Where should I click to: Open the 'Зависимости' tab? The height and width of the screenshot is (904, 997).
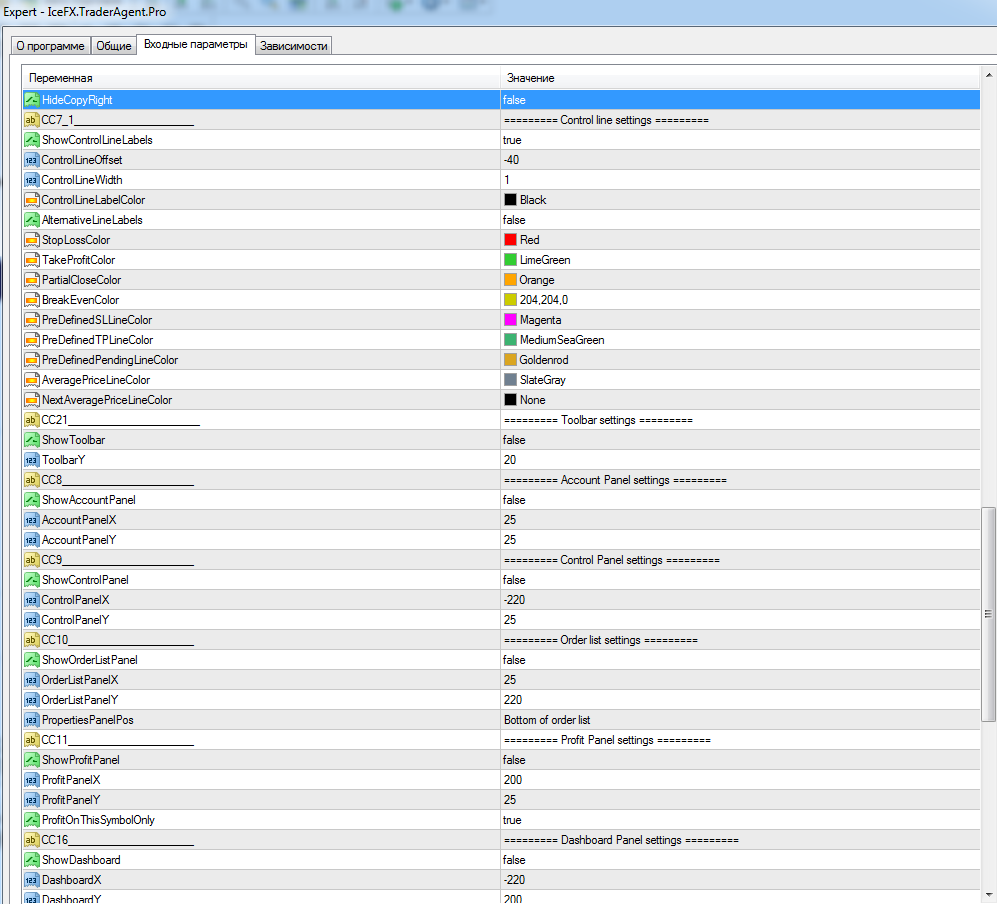(294, 46)
